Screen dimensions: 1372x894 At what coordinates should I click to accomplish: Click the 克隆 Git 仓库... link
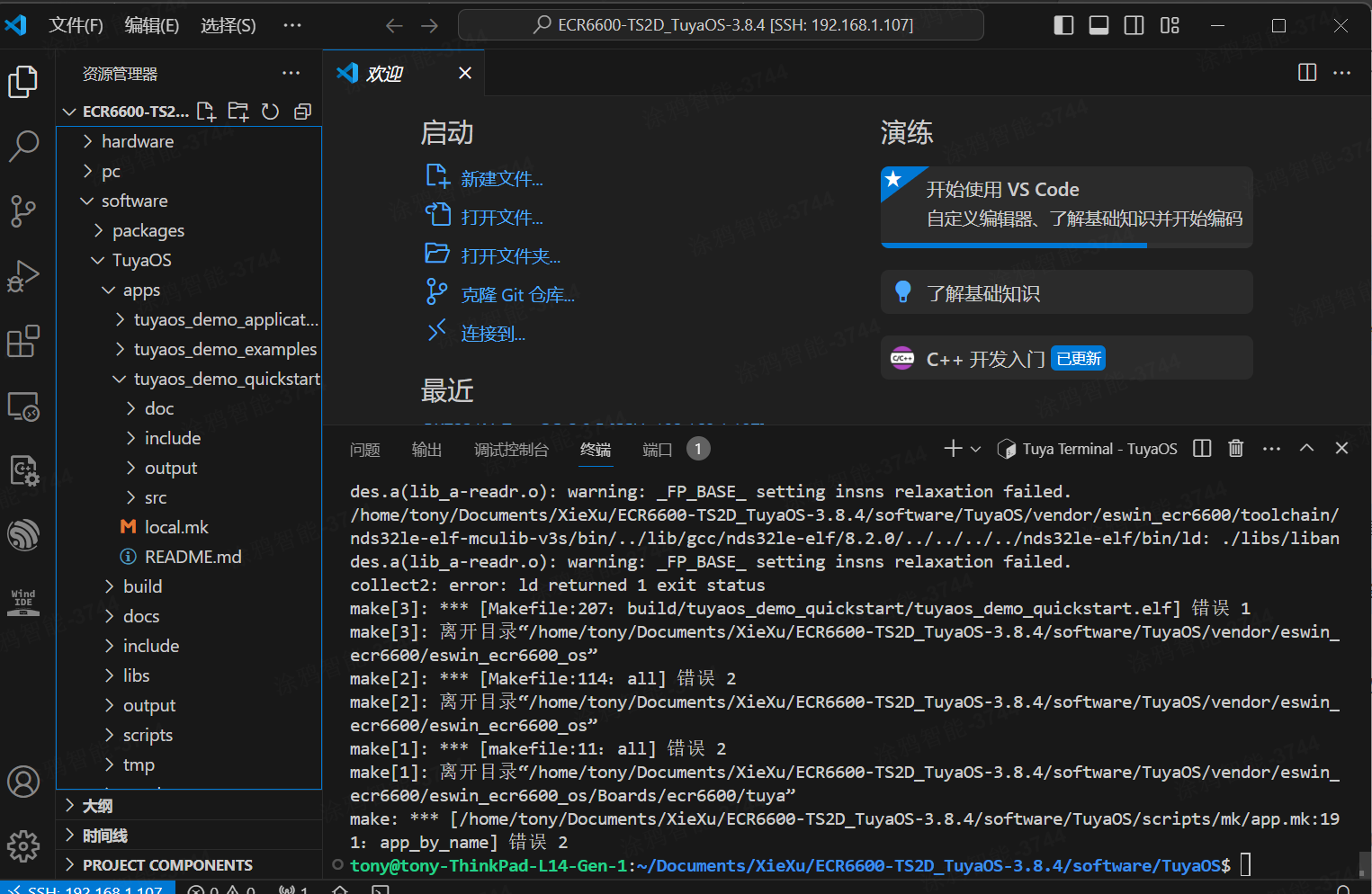pos(517,295)
